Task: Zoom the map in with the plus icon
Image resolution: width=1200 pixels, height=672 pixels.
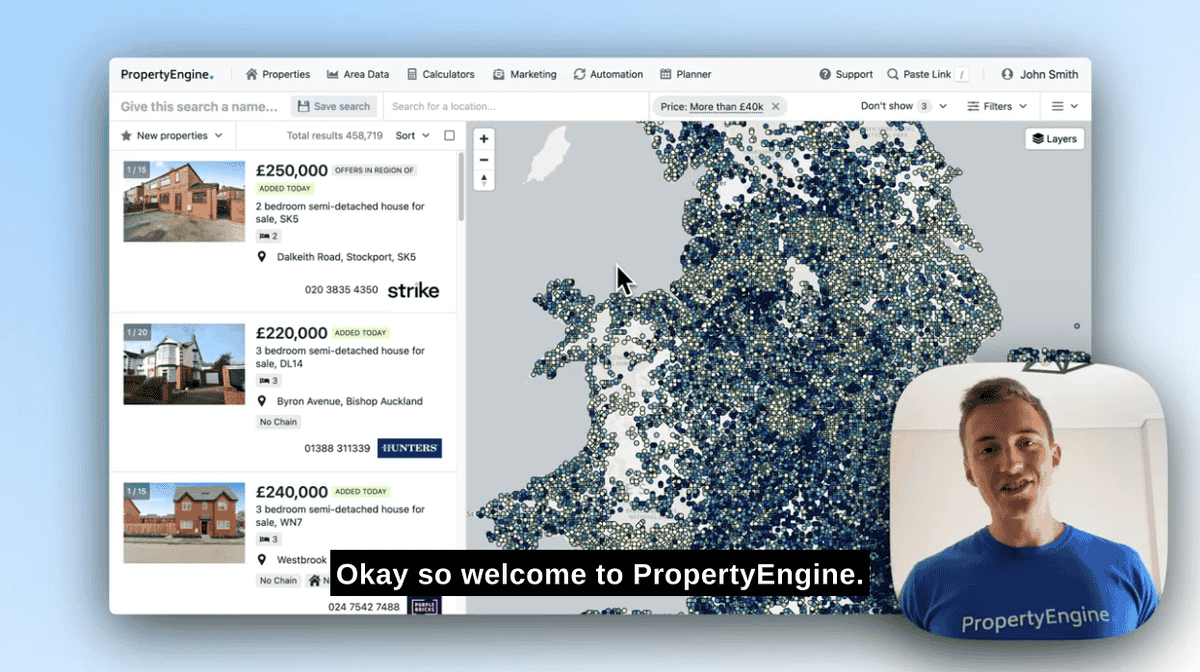Action: pos(484,138)
